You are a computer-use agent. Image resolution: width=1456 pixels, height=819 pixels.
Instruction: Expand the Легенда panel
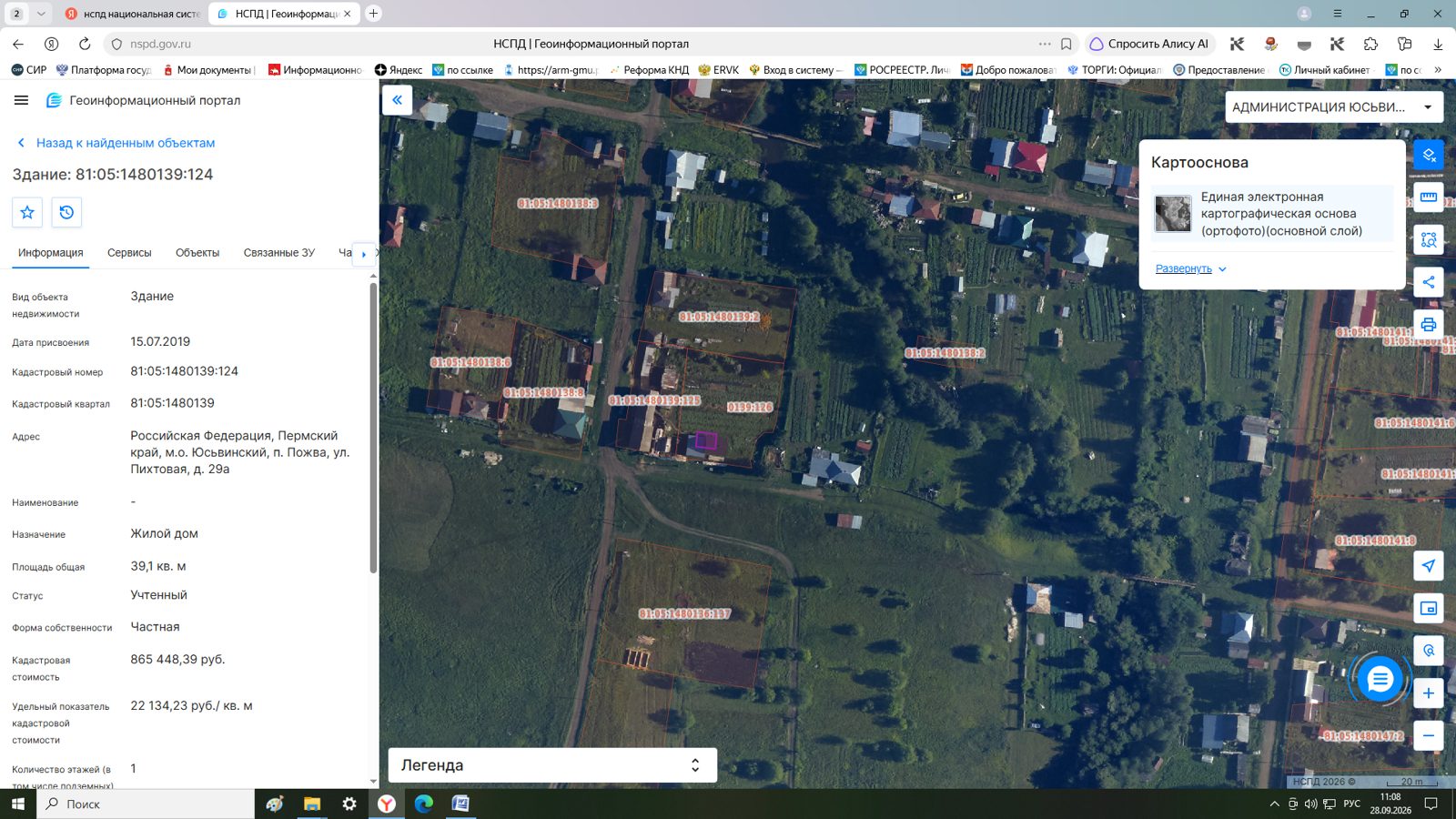(552, 765)
